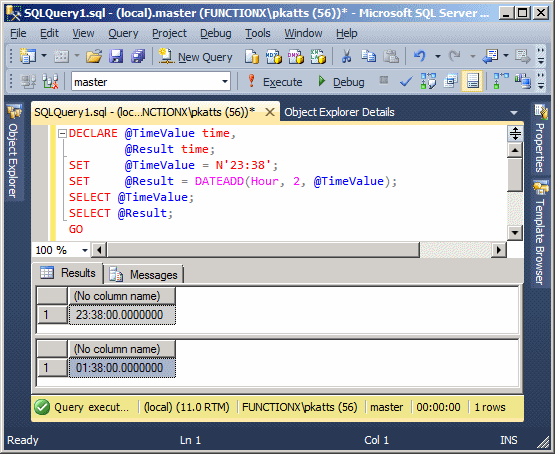Image resolution: width=555 pixels, height=454 pixels.
Task: Switch to the Messages tab
Action: (x=144, y=275)
